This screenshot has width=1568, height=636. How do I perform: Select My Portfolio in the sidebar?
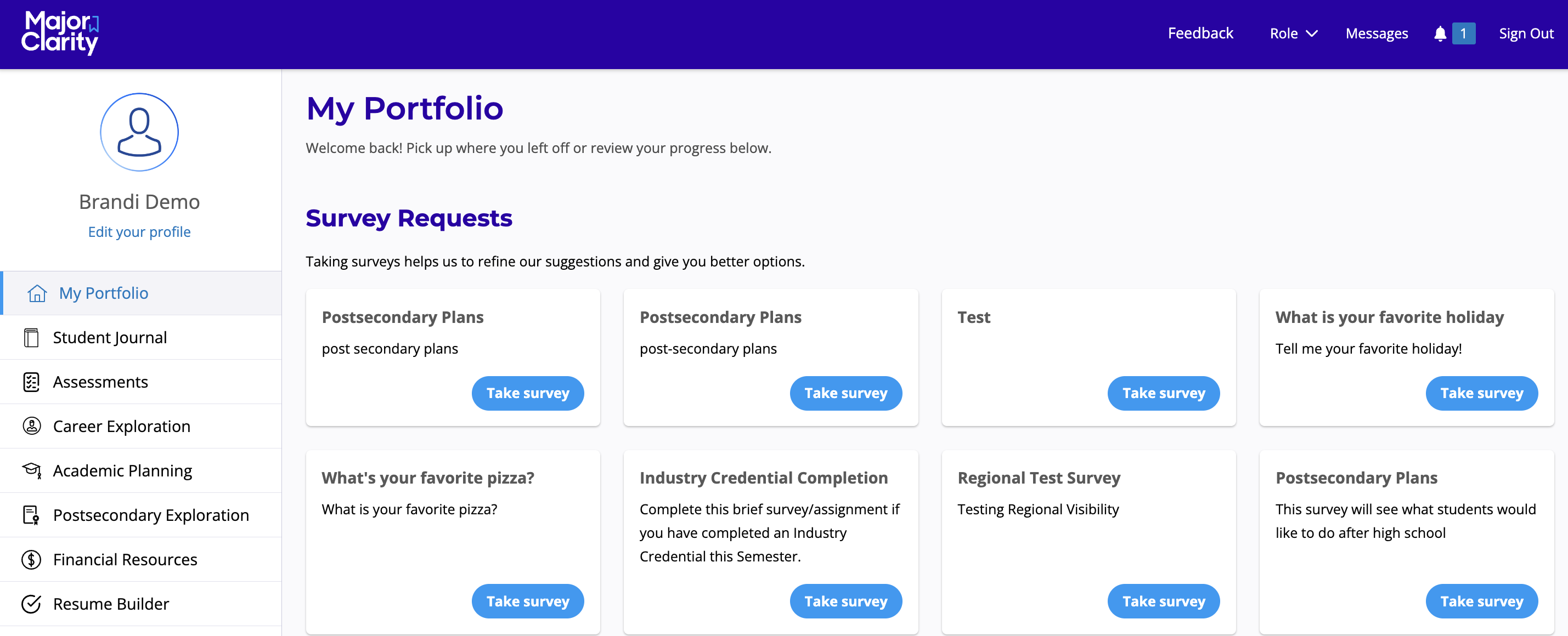point(104,293)
